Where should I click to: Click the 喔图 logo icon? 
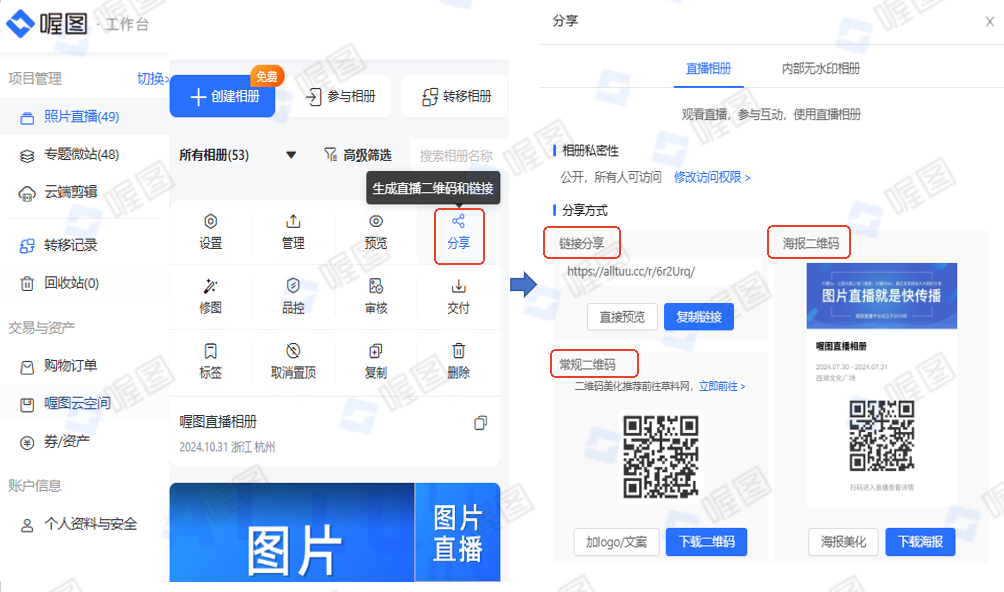(x=20, y=24)
